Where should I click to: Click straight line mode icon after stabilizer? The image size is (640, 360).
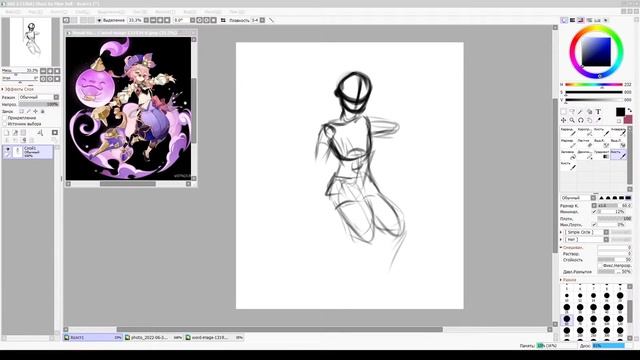click(x=271, y=20)
